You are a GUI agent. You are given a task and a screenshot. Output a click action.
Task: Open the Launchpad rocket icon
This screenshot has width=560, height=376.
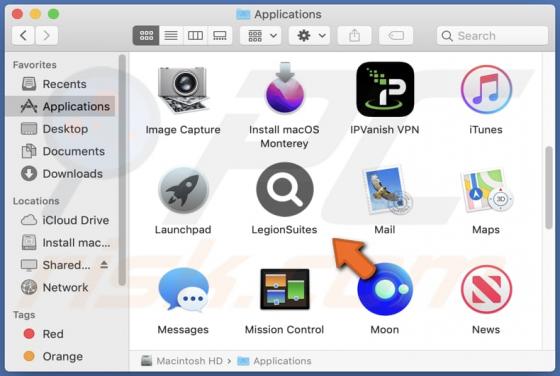tap(183, 190)
